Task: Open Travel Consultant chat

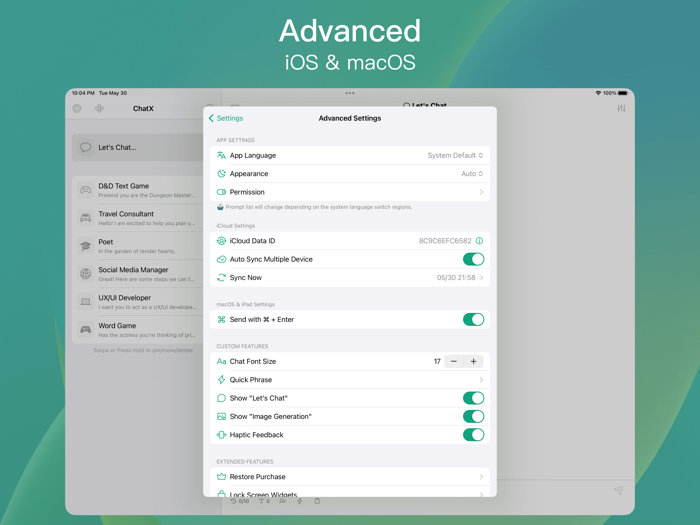Action: coord(138,218)
